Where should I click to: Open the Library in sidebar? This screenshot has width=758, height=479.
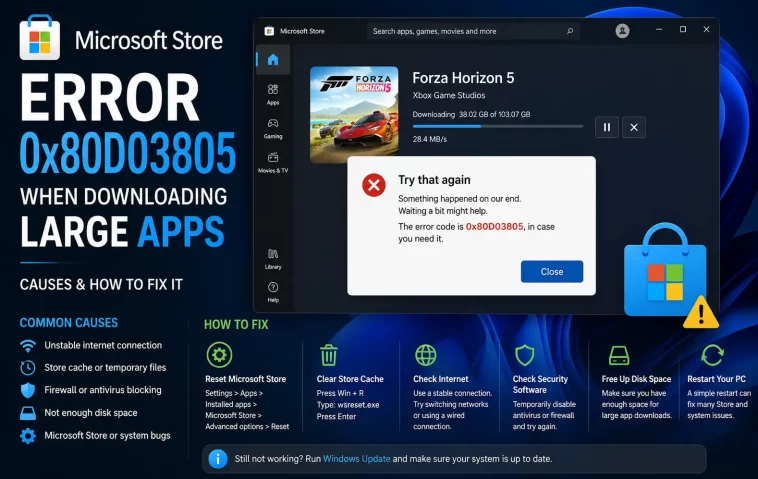tap(273, 259)
